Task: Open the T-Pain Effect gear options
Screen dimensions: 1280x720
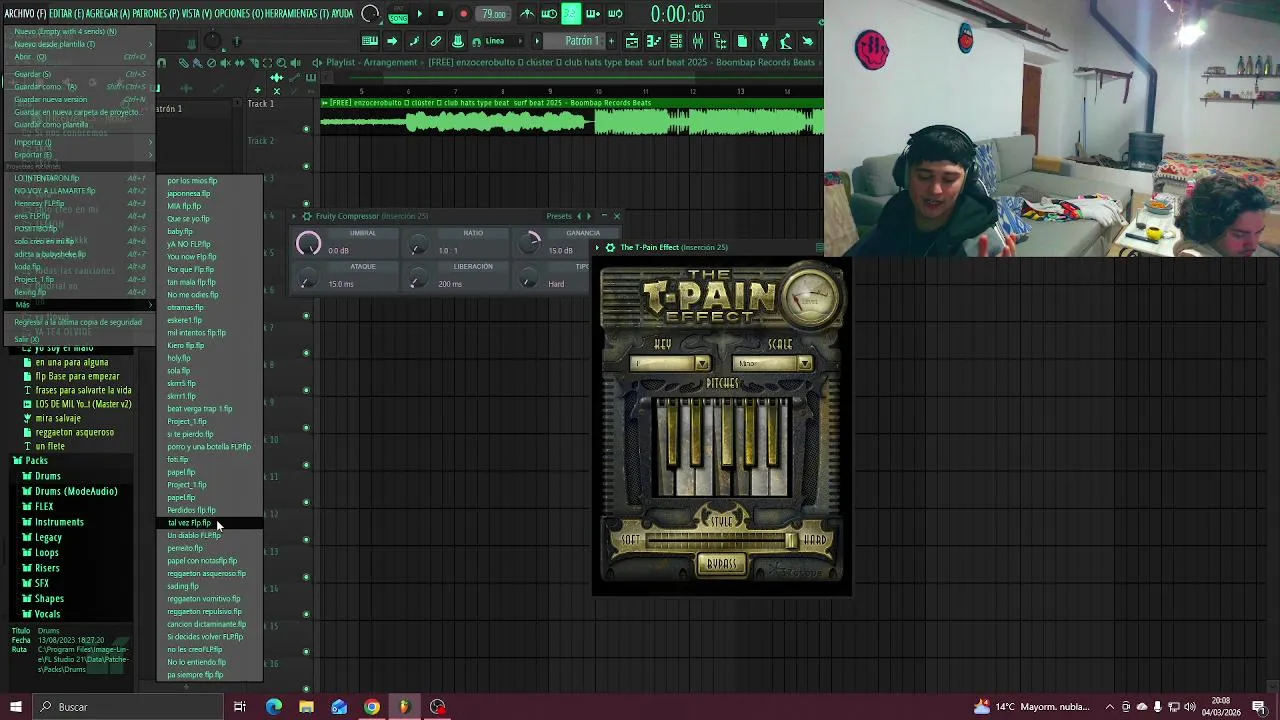Action: coord(610,247)
